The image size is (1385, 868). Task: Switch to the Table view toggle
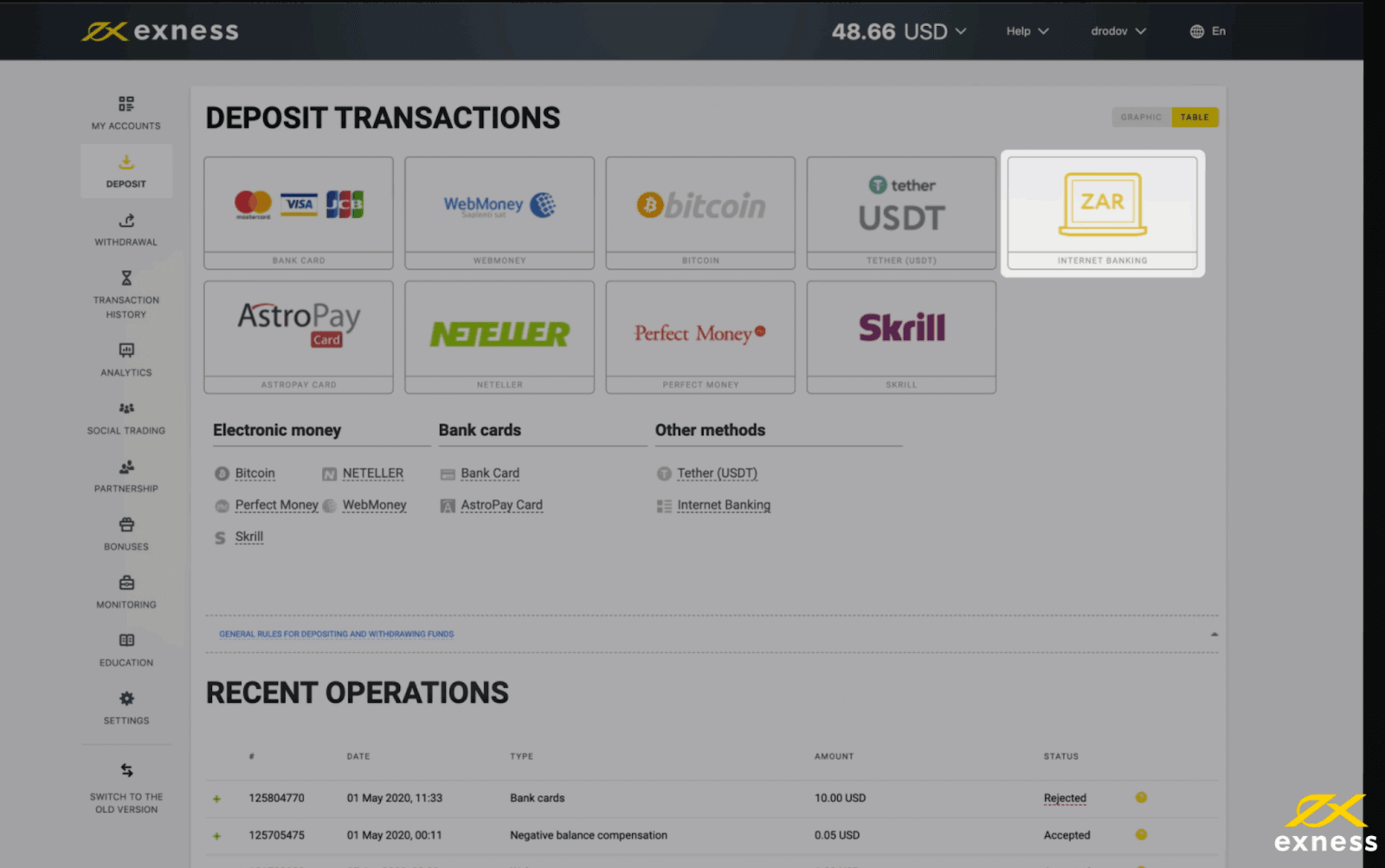tap(1195, 117)
